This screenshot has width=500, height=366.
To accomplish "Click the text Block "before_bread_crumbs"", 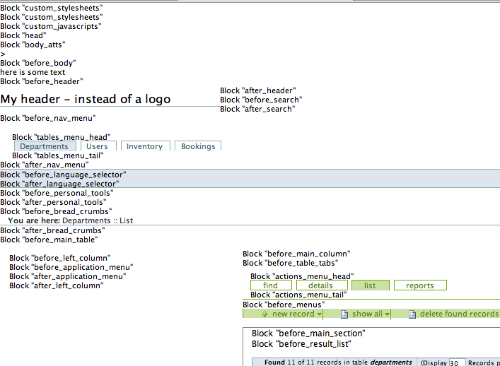I will coord(56,211).
